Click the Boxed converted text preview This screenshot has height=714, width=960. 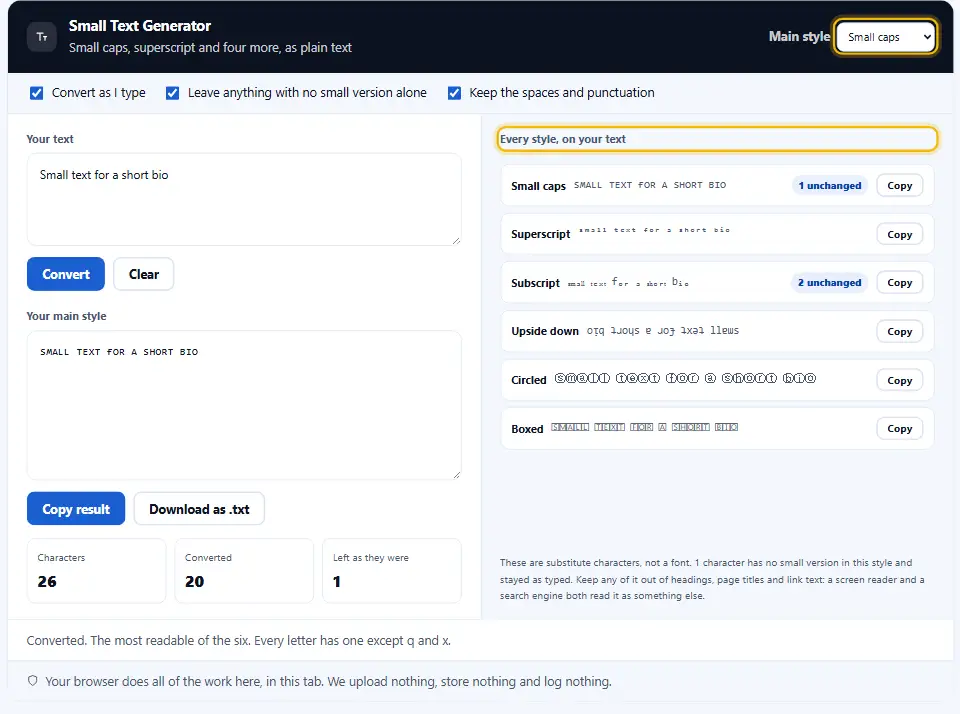[x=644, y=427]
